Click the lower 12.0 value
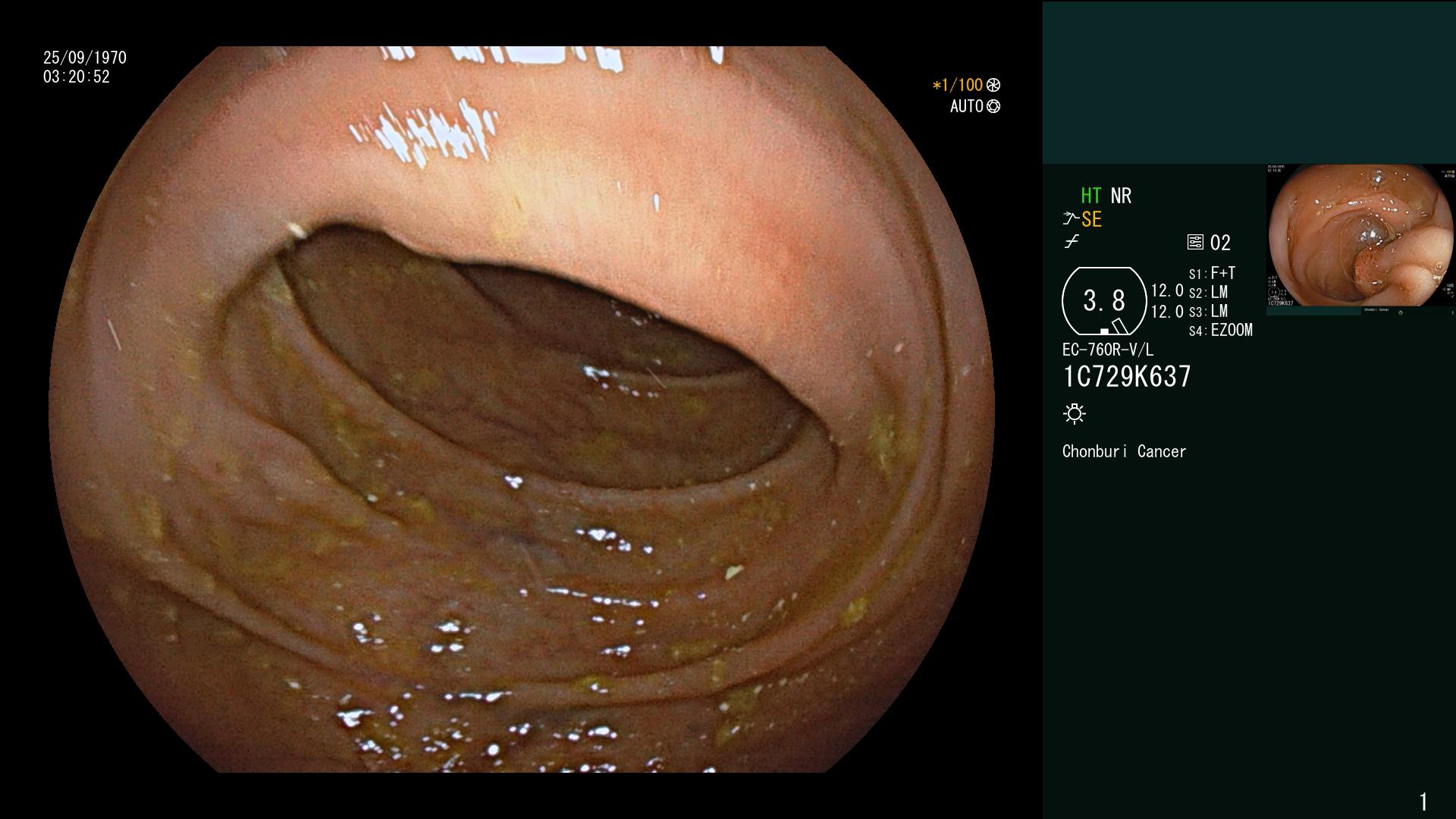The width and height of the screenshot is (1456, 819). pyautogui.click(x=1167, y=312)
